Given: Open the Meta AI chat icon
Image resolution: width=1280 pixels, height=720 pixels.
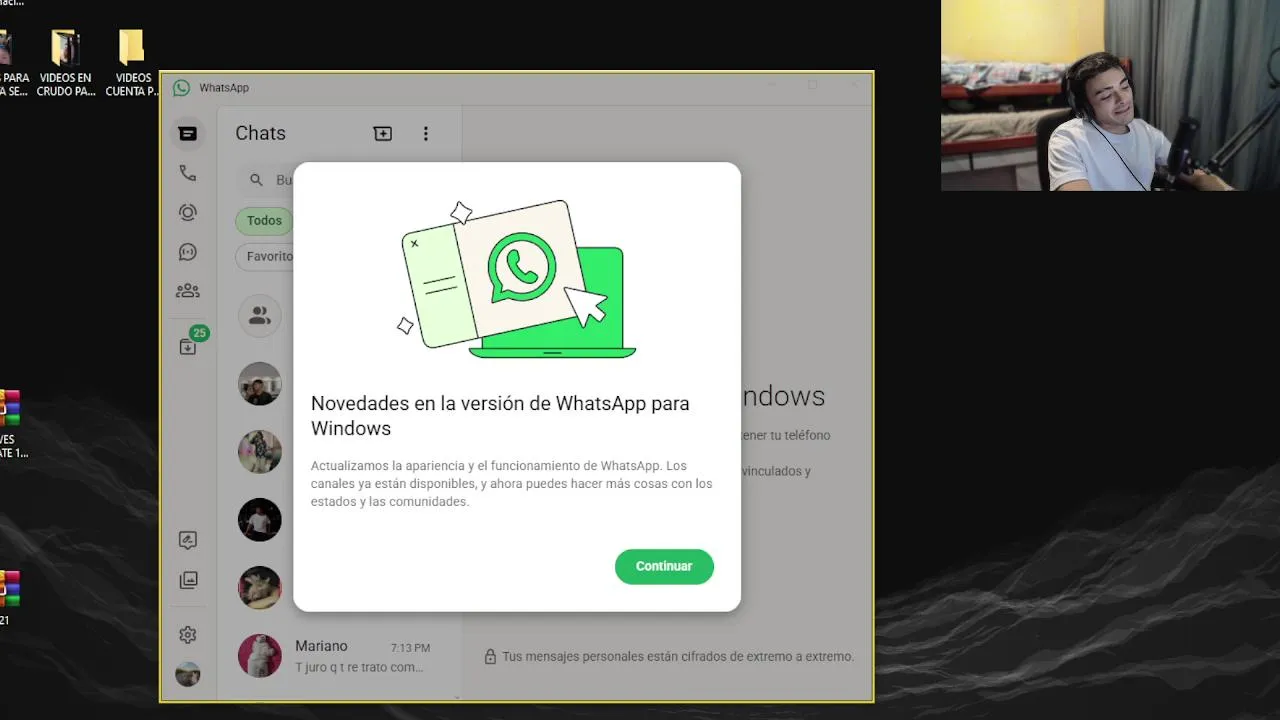Looking at the screenshot, I should click(187, 540).
